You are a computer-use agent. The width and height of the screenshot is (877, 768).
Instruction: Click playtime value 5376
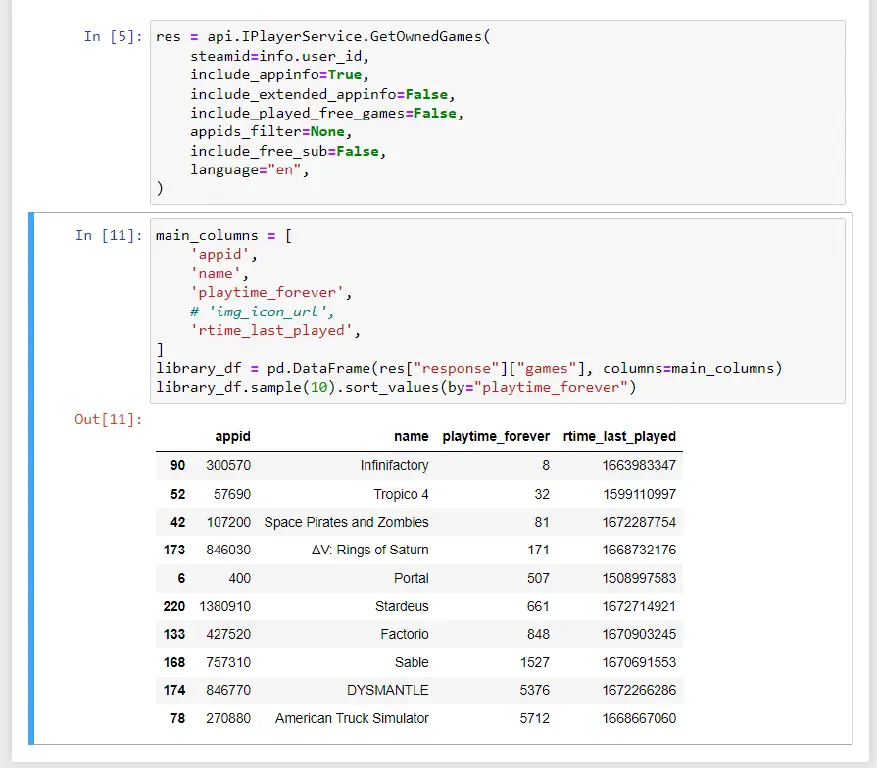click(x=535, y=690)
